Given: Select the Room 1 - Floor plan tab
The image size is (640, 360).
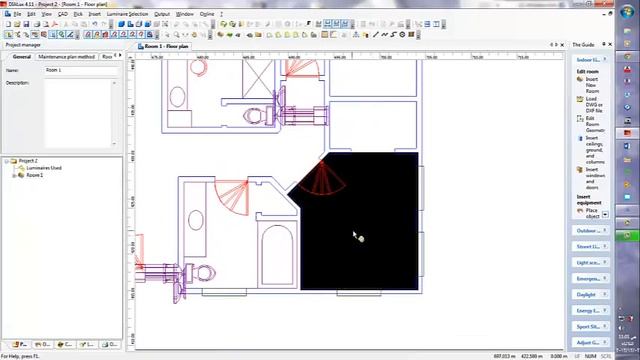Looking at the screenshot, I should pyautogui.click(x=163, y=47).
